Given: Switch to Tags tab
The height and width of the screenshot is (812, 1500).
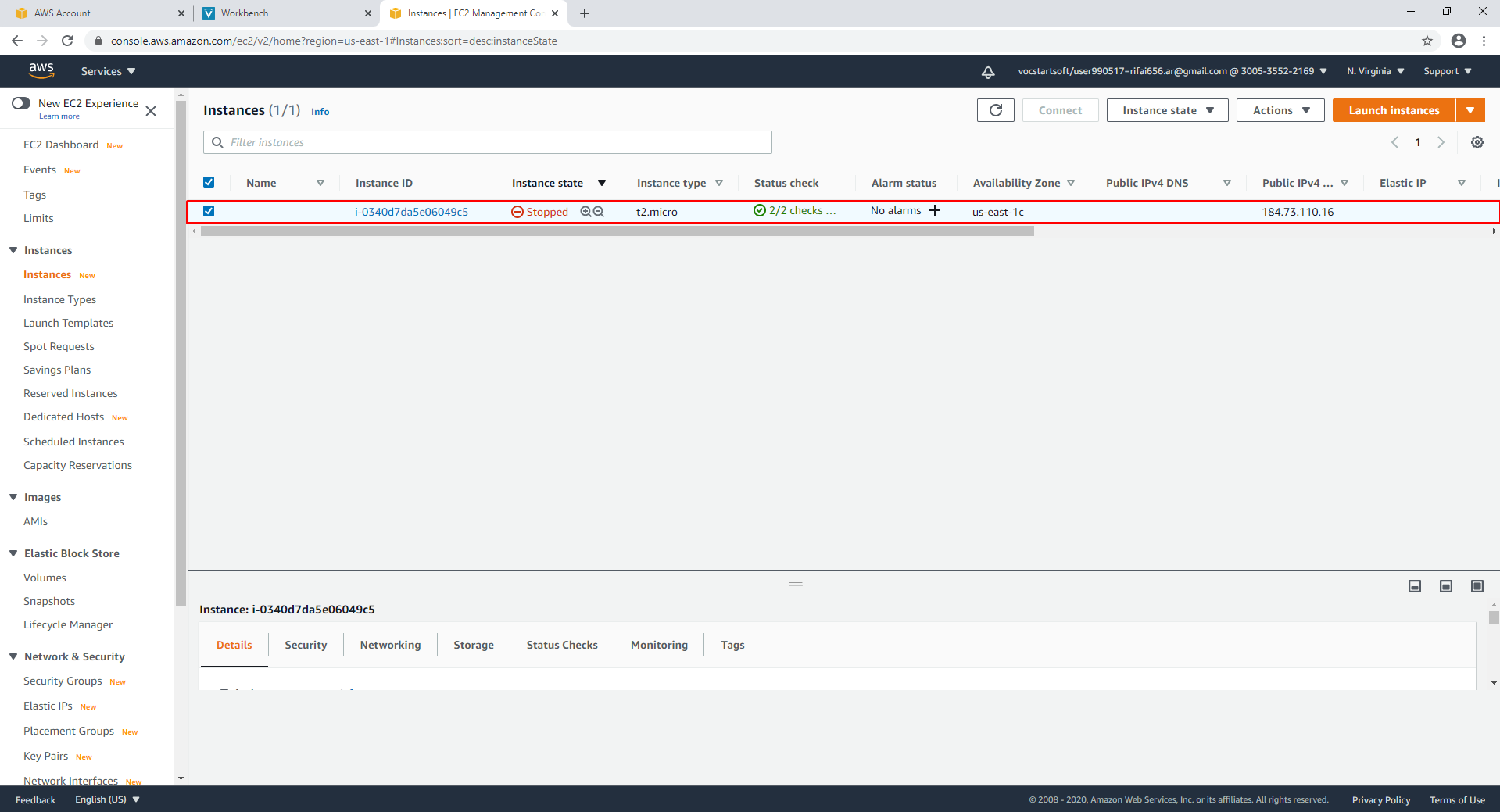Looking at the screenshot, I should tap(732, 645).
